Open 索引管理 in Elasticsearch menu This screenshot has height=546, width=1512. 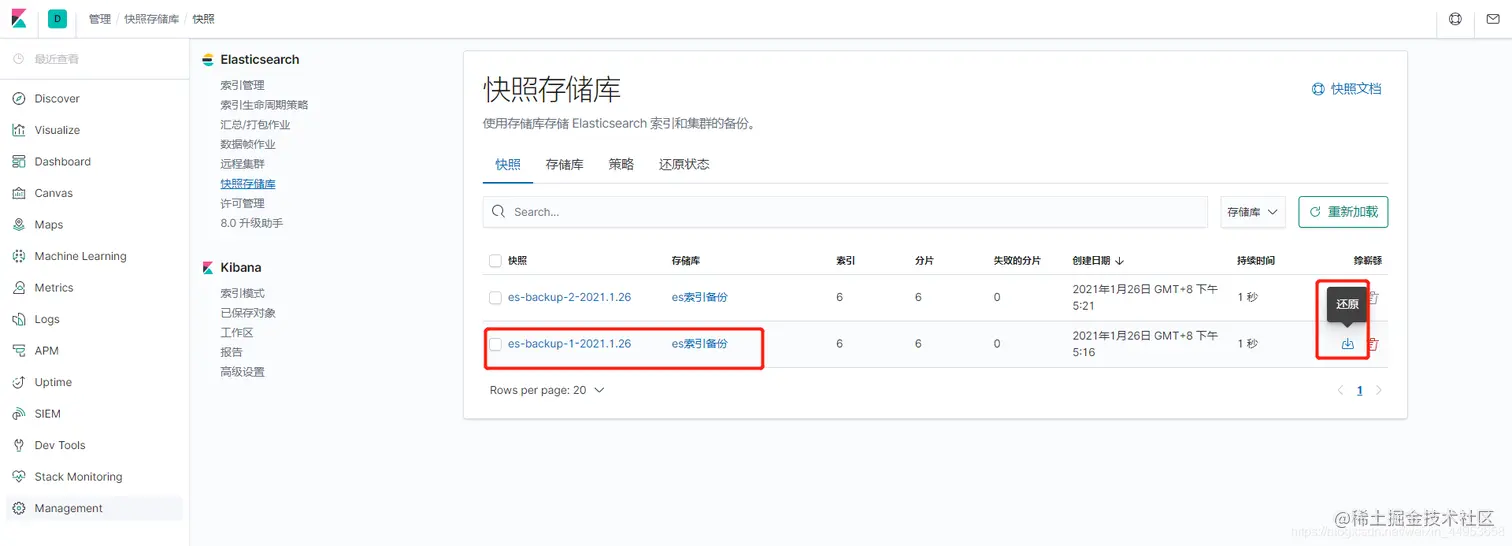[x=243, y=85]
